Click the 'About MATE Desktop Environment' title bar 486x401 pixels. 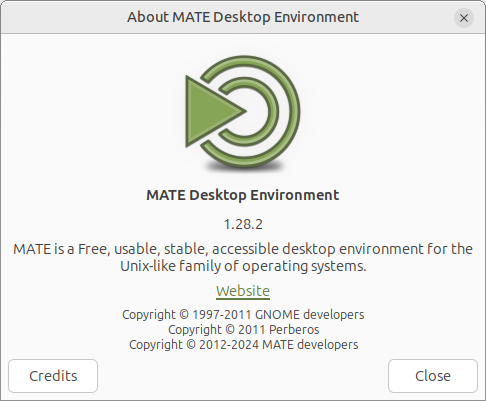[x=243, y=17]
